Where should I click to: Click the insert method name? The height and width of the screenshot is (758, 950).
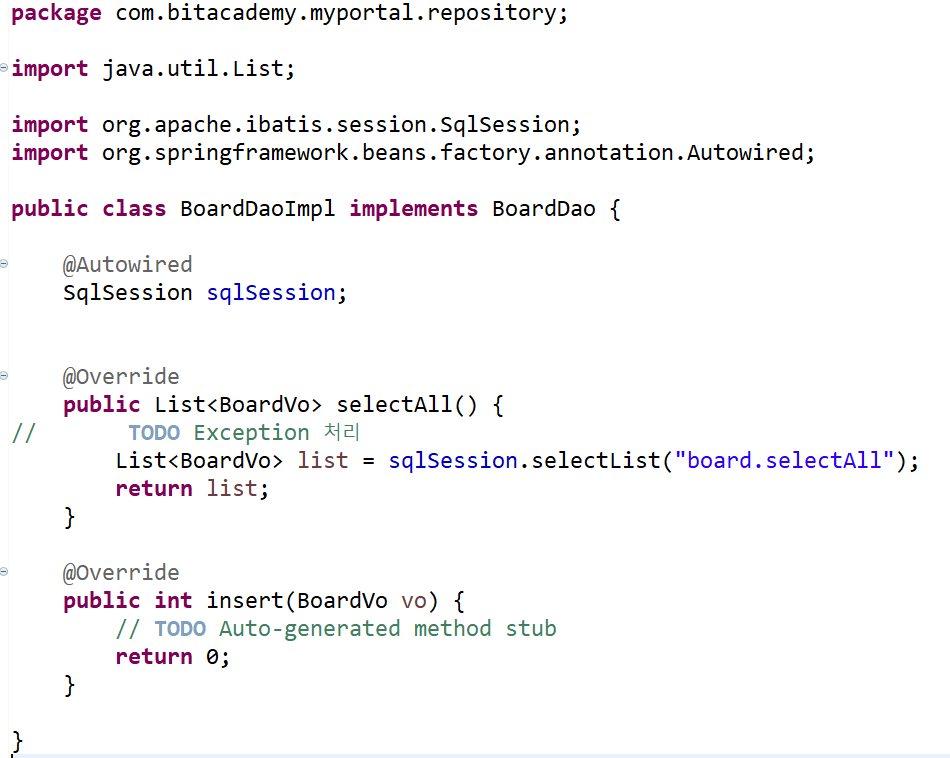click(x=245, y=600)
